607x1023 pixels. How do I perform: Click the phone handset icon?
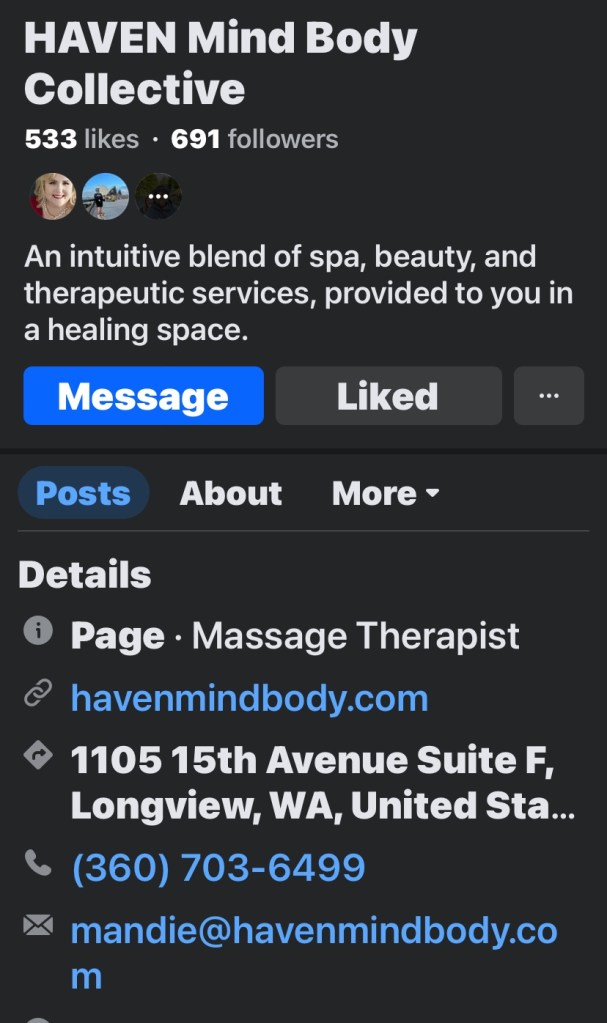(x=38, y=863)
